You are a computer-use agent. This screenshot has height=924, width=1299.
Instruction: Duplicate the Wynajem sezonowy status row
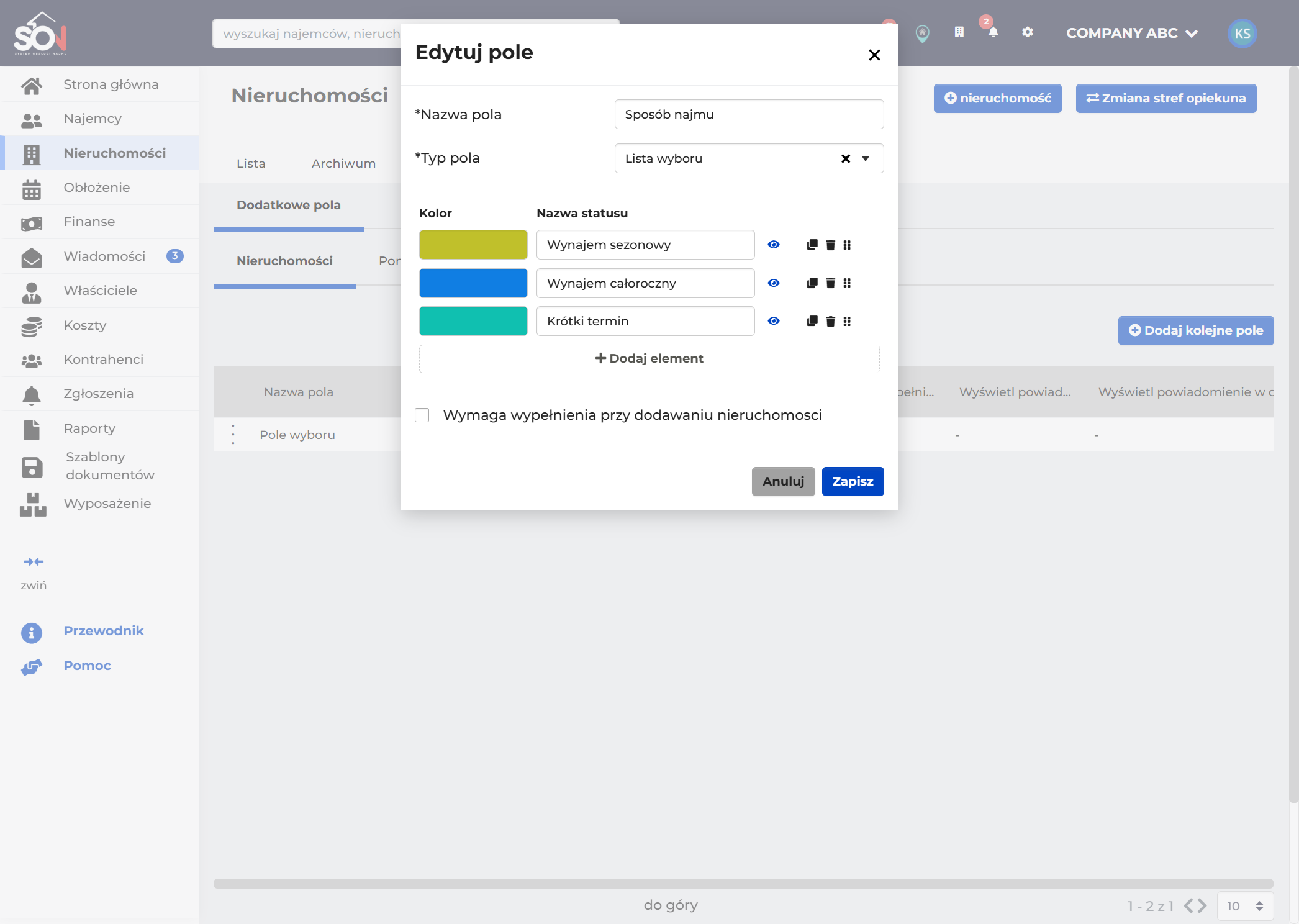coord(812,245)
